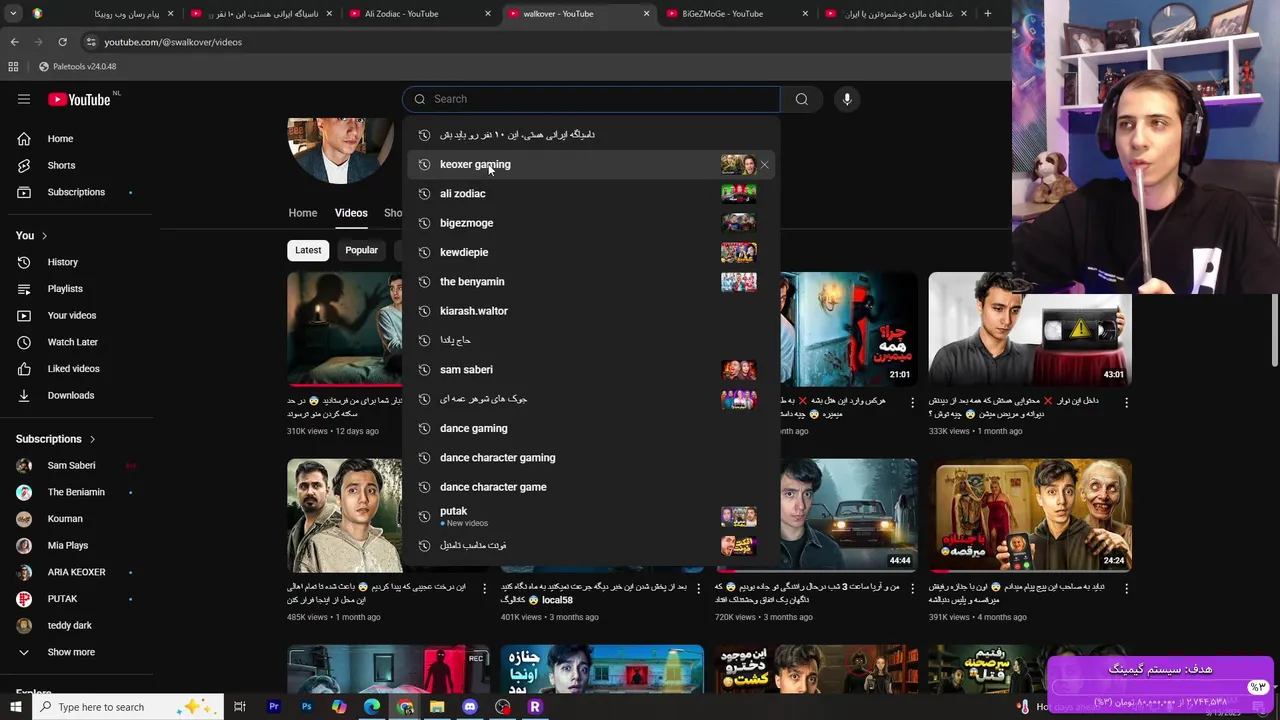Screen dimensions: 1280x720
Task: Open the Windows Start menu
Action: [15, 707]
